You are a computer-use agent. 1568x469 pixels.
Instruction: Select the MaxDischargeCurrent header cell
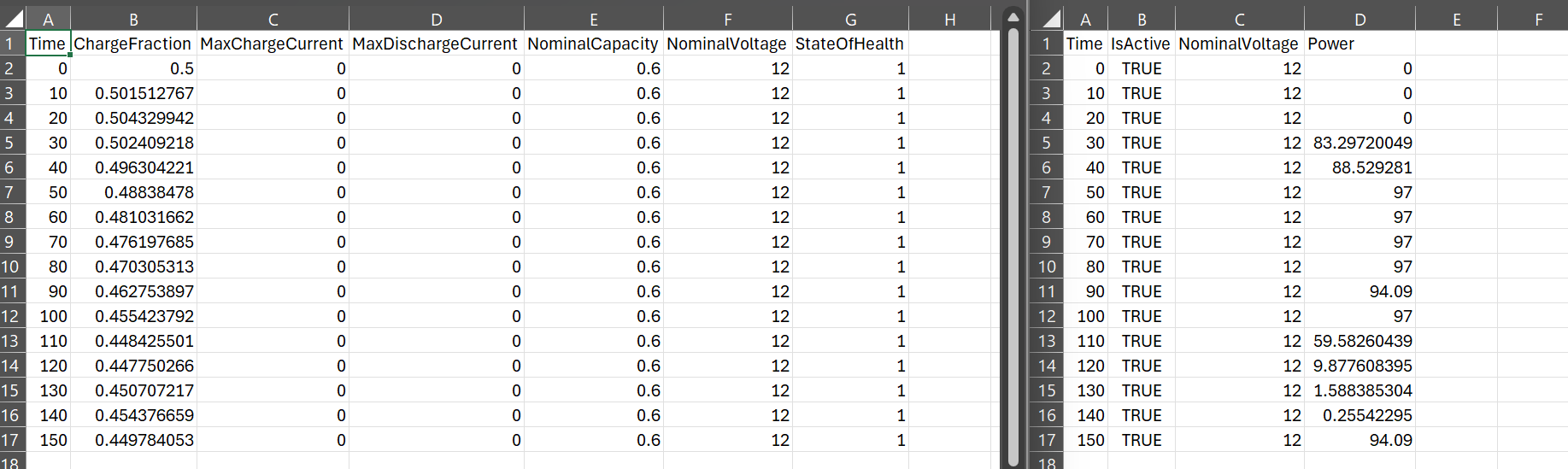point(435,44)
